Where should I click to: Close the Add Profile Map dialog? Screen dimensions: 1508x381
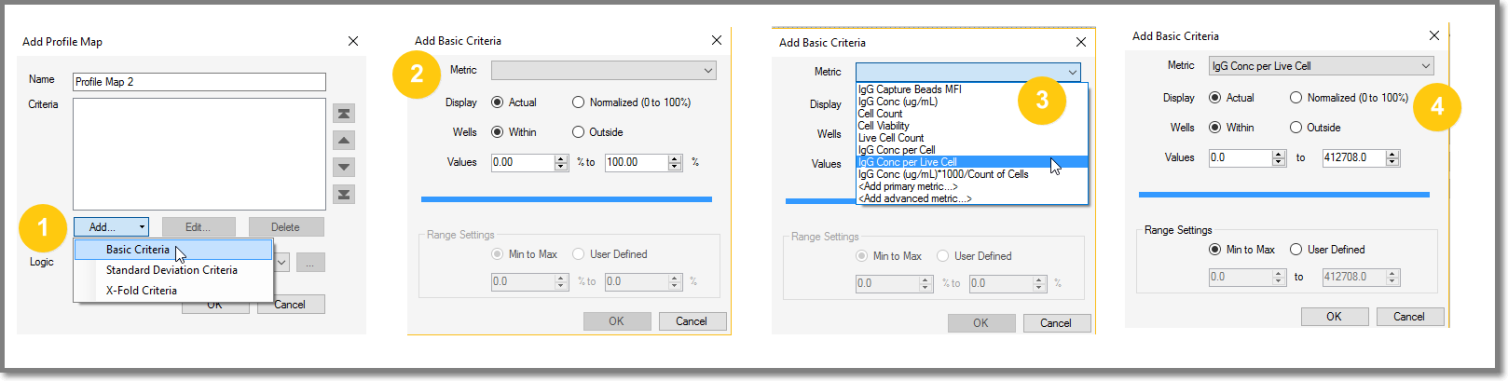click(353, 42)
